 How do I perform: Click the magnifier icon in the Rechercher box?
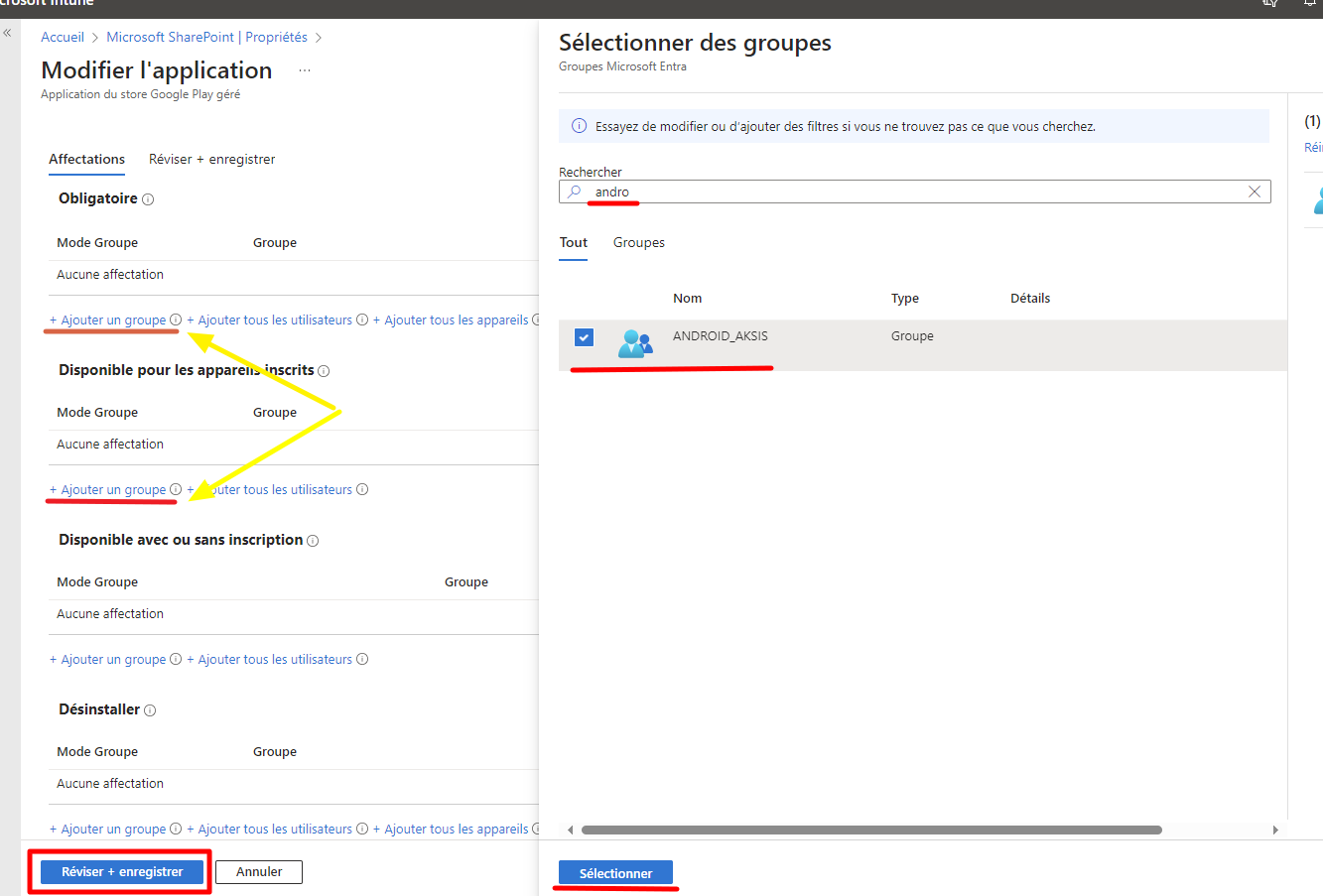click(x=574, y=192)
